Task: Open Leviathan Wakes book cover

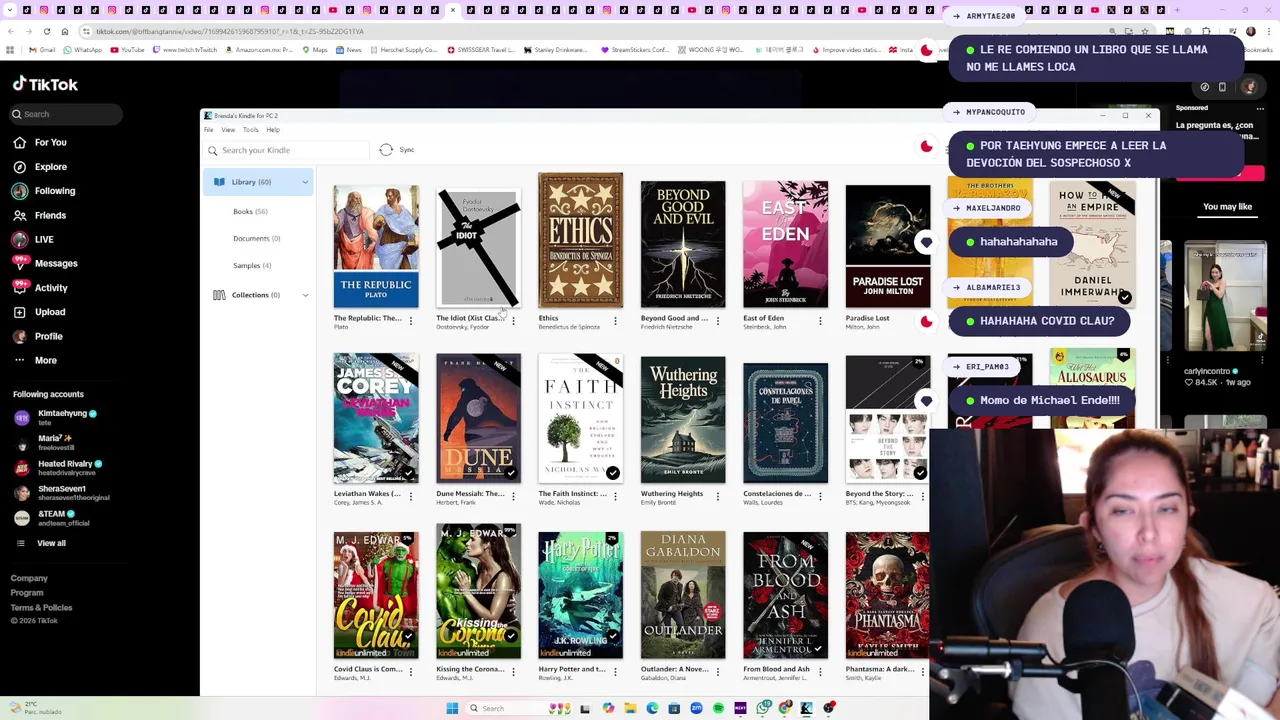Action: (376, 419)
